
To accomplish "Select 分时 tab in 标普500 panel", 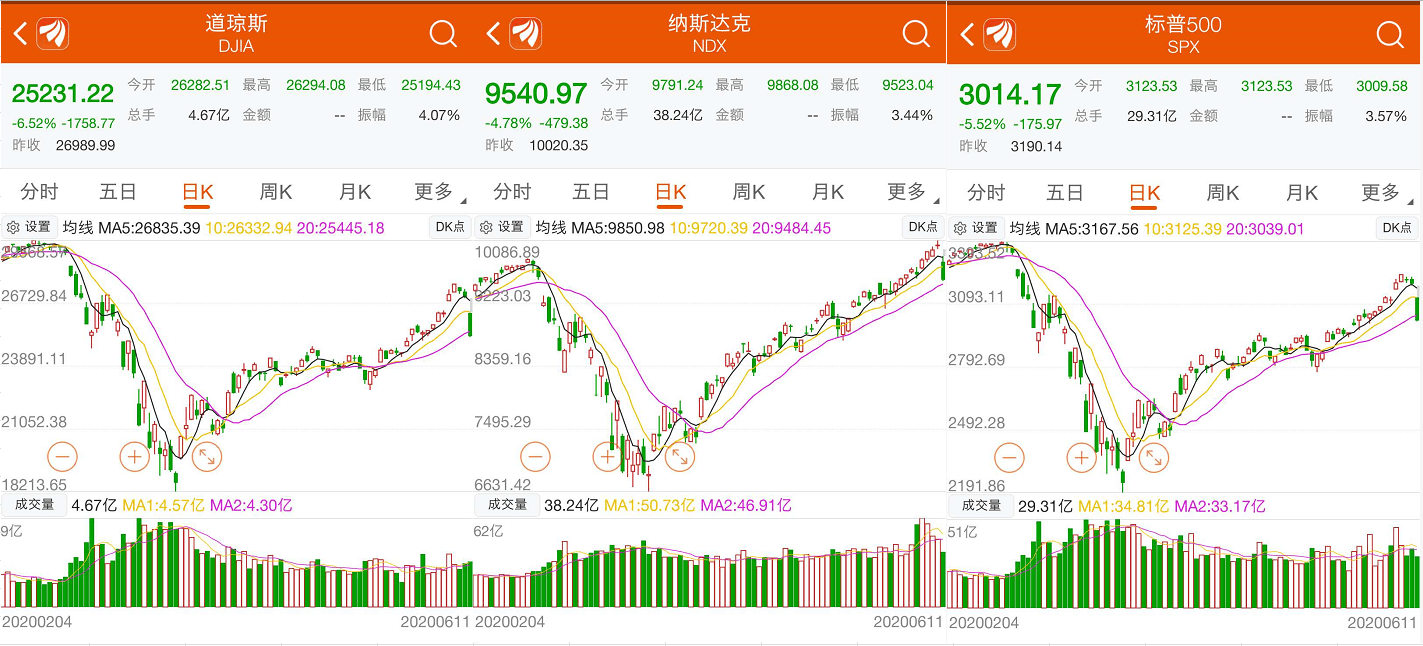I will coord(985,192).
